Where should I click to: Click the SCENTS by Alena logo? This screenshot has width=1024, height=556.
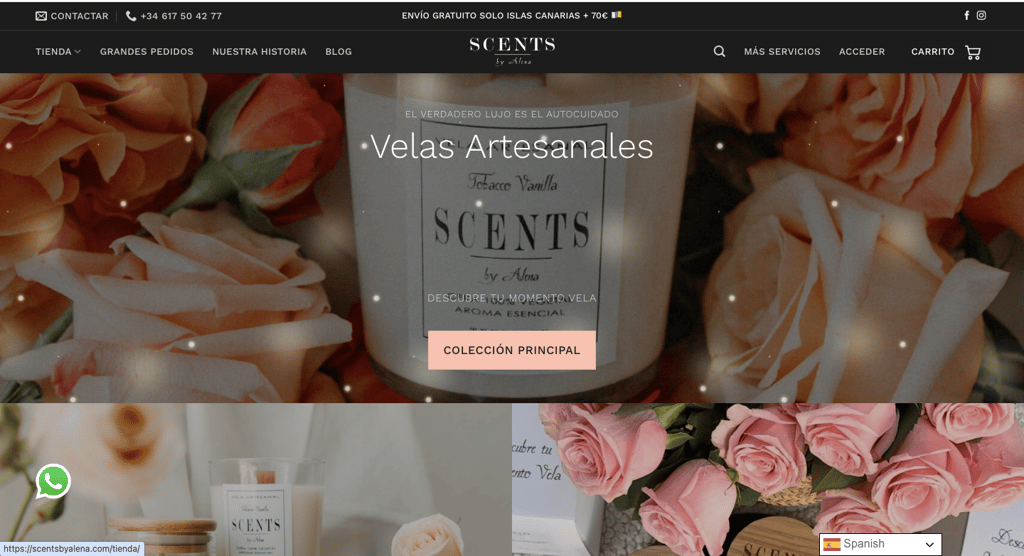[x=512, y=51]
